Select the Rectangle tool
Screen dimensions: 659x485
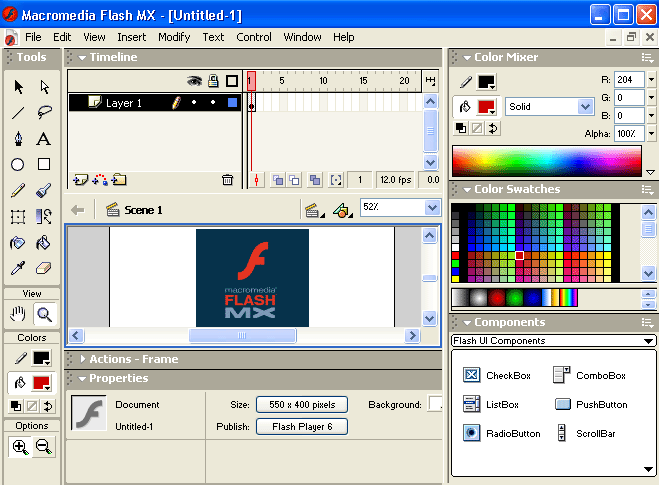[44, 164]
